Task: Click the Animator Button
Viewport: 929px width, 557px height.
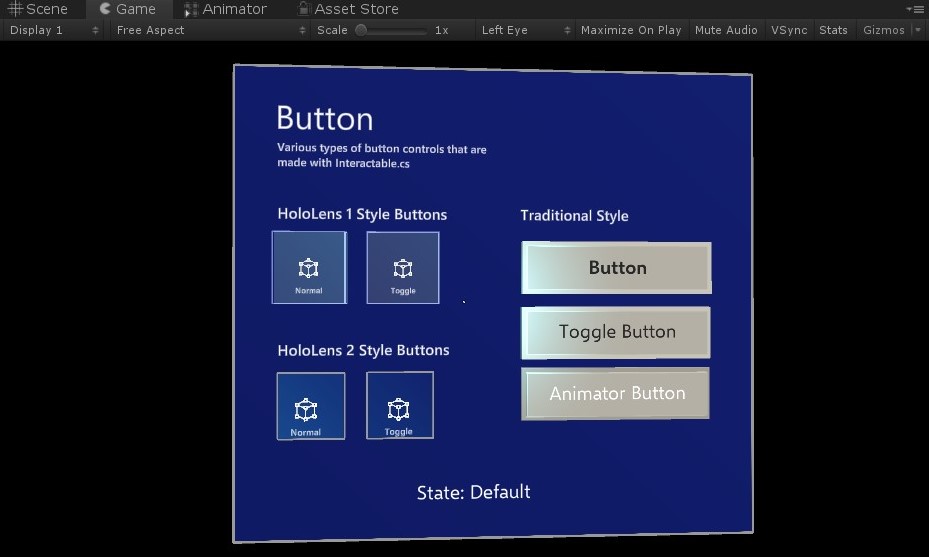Action: pyautogui.click(x=616, y=393)
